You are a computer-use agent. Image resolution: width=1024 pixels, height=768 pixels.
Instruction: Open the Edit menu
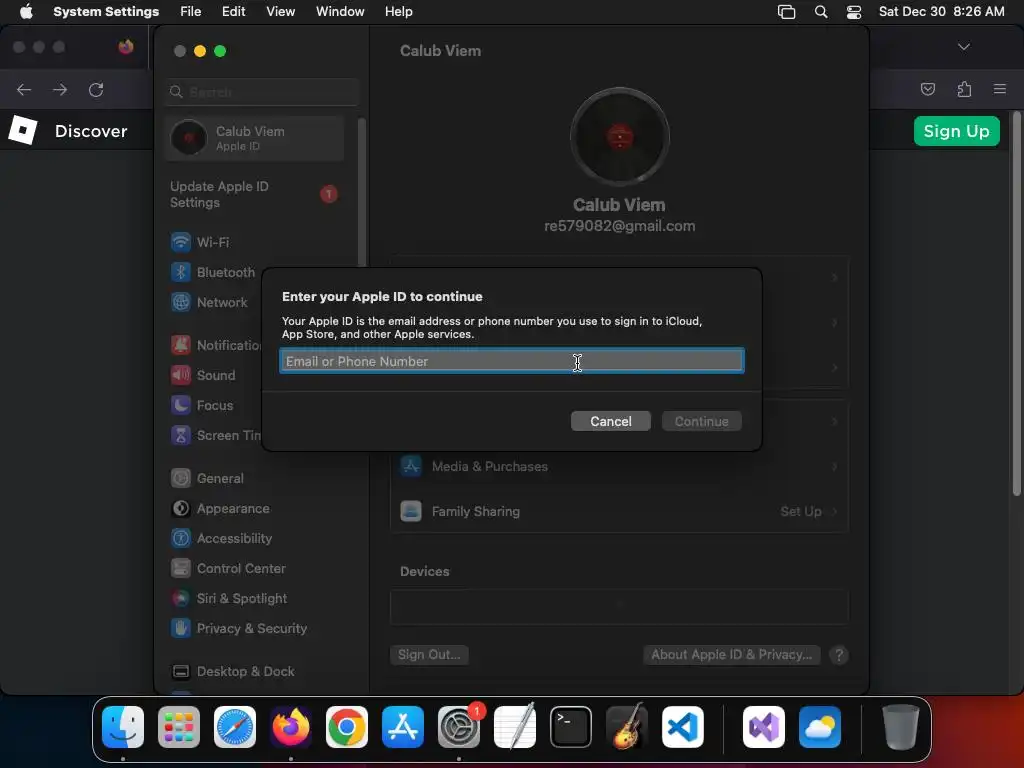pos(233,11)
